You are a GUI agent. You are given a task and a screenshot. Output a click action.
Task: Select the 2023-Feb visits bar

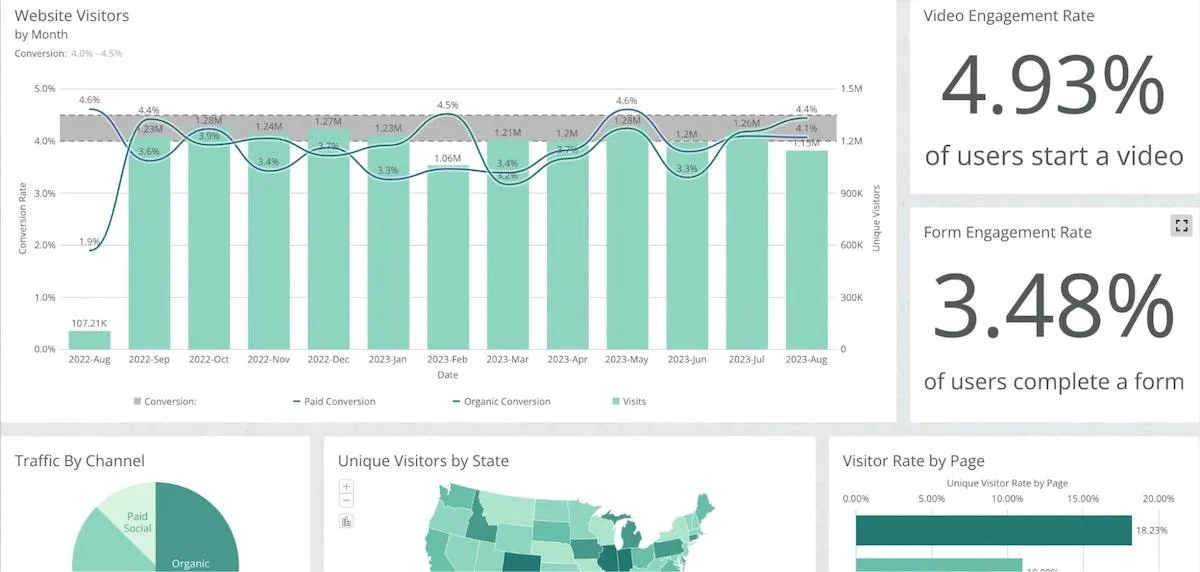(448, 257)
